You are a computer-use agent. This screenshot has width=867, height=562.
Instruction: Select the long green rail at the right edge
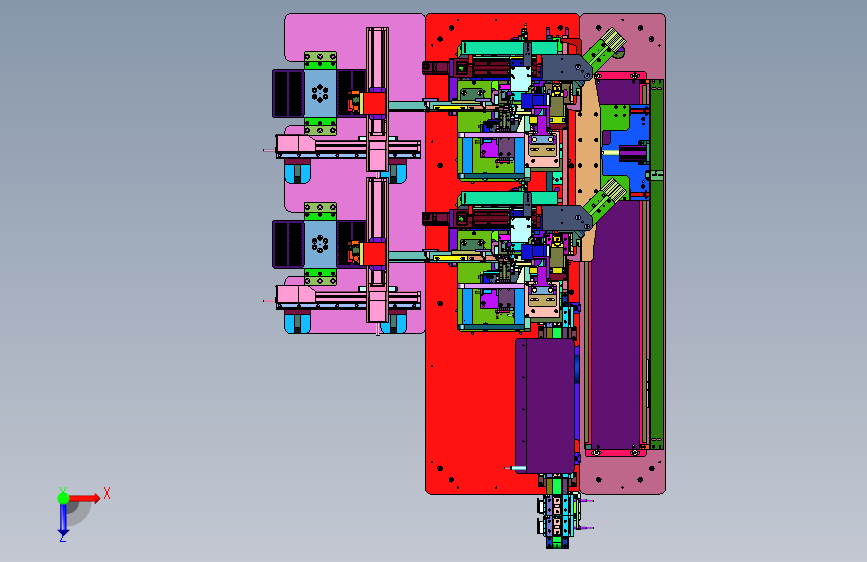(656, 264)
